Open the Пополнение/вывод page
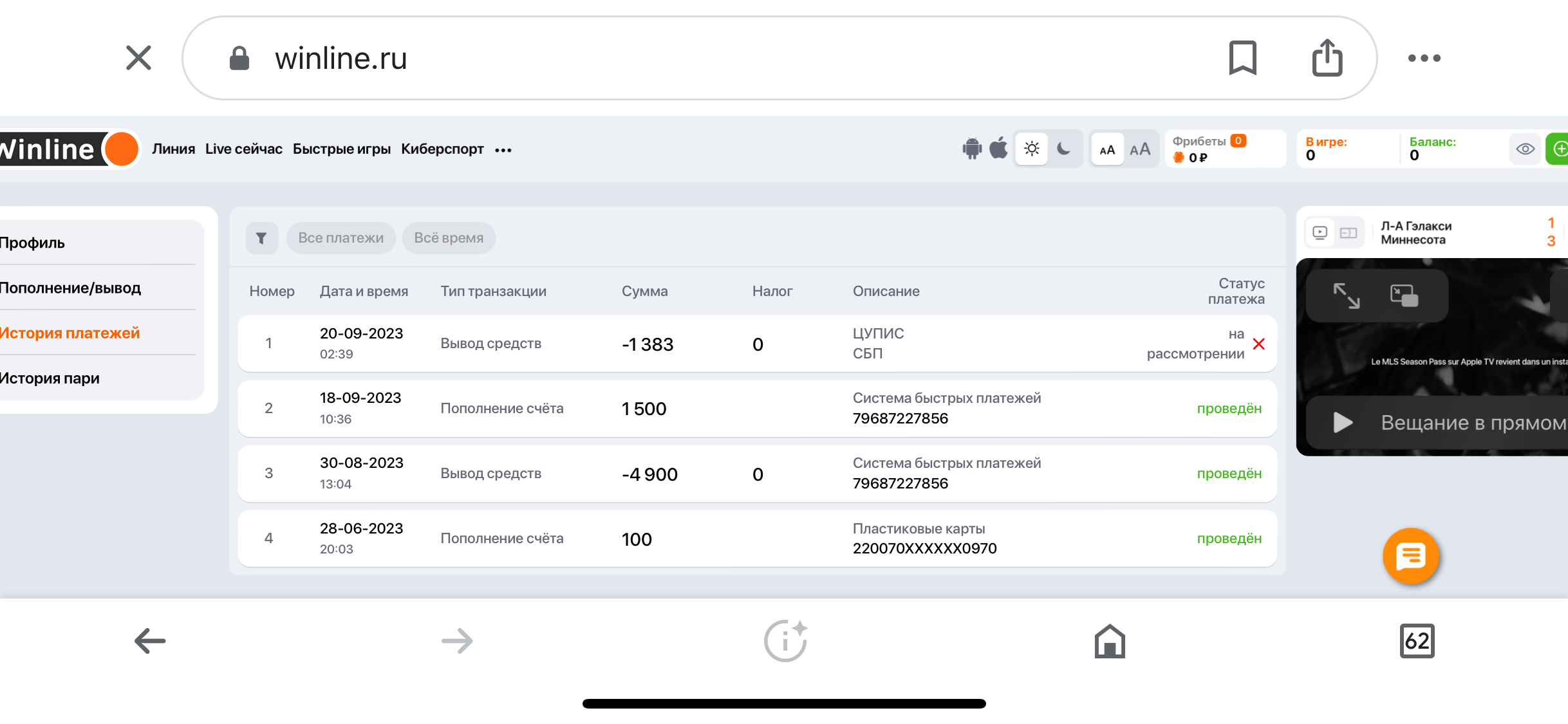The image size is (1568, 724). (x=71, y=288)
